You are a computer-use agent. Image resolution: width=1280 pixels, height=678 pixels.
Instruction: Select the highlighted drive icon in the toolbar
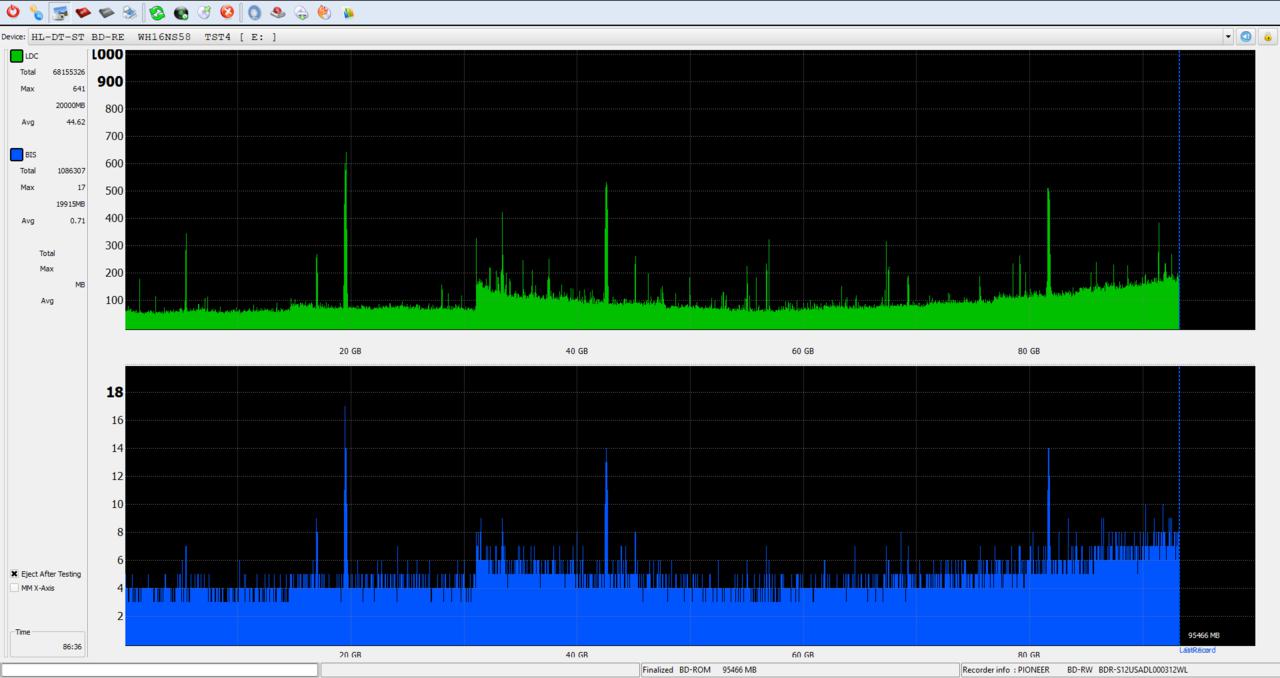60,12
